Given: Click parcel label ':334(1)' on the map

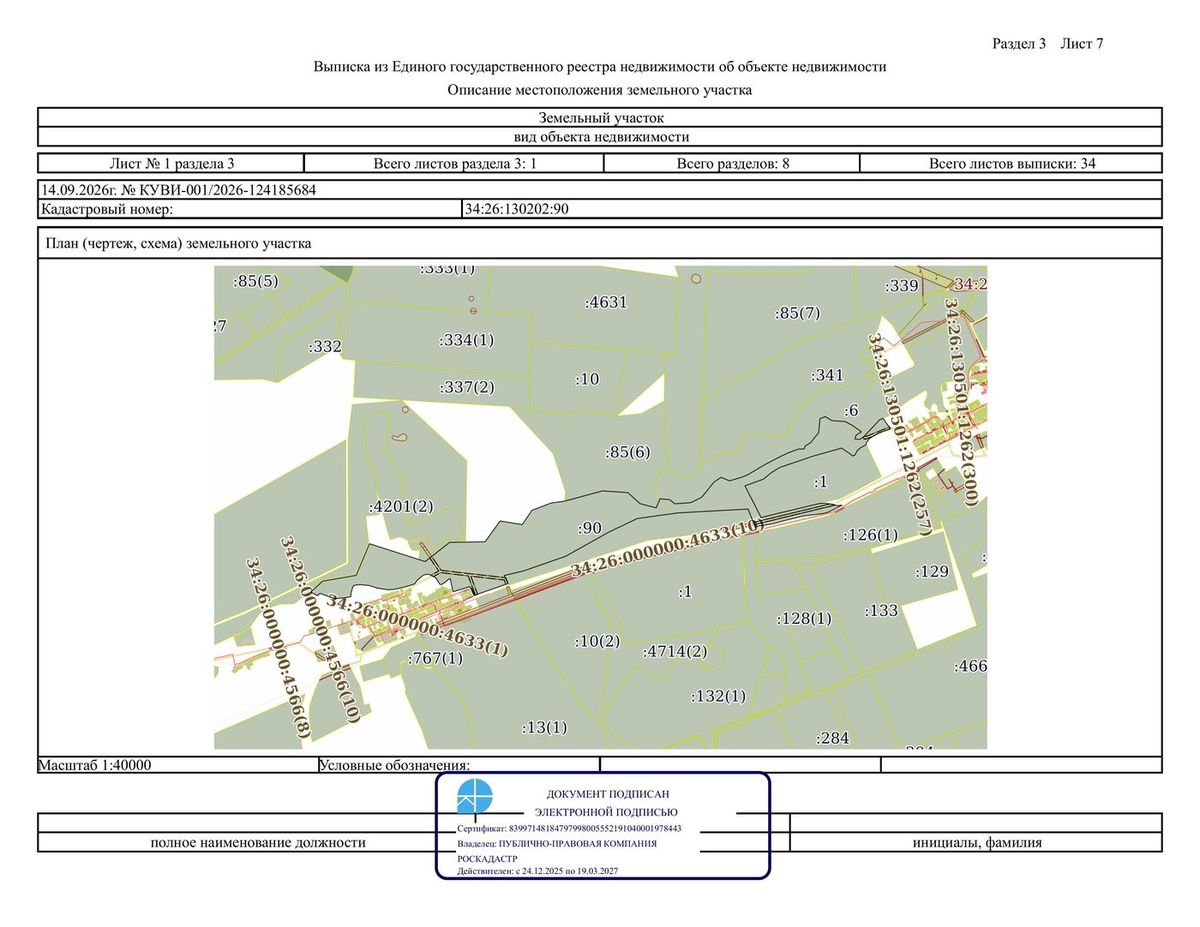Looking at the screenshot, I should [467, 340].
